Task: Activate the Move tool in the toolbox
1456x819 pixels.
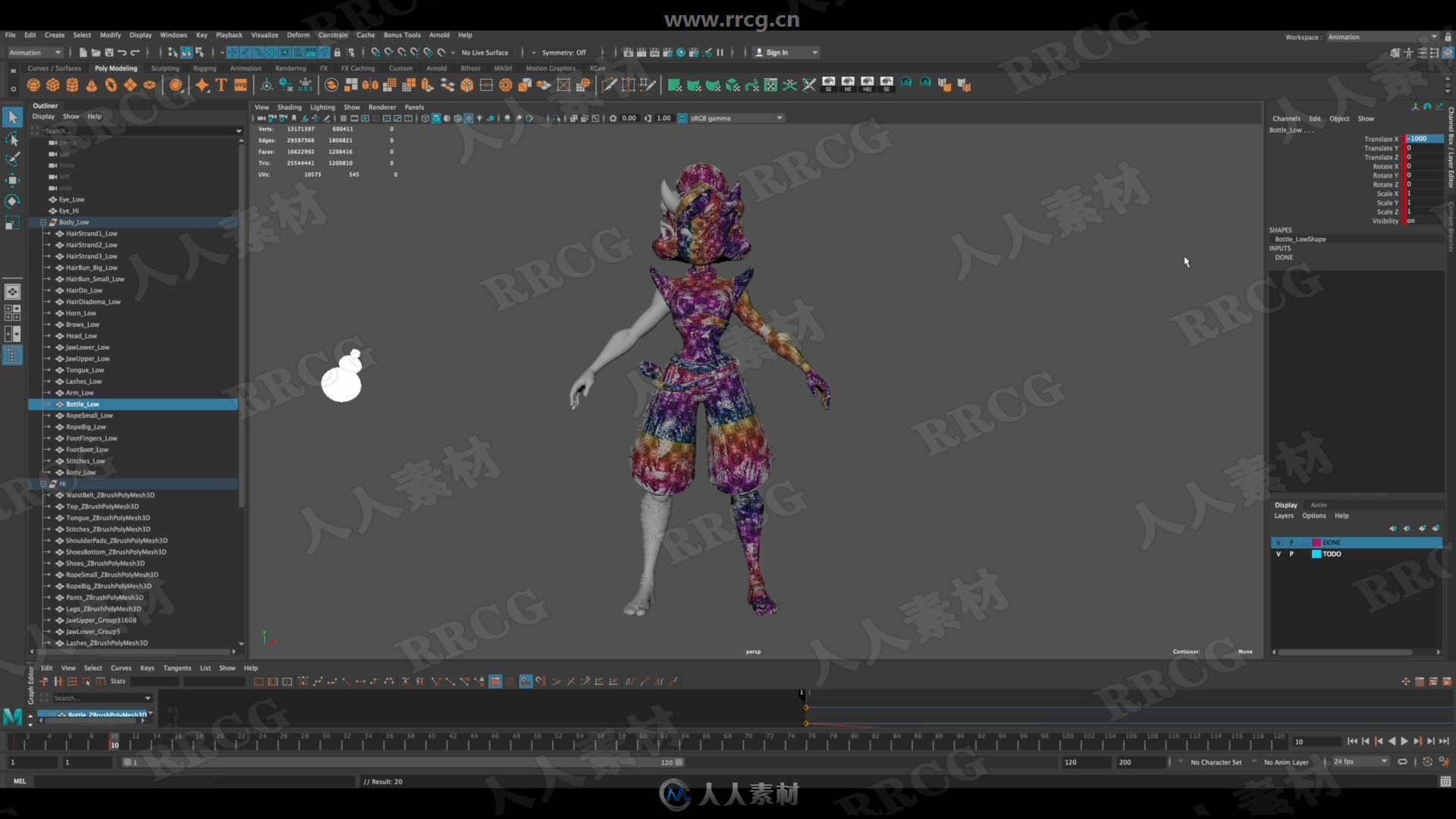Action: 12,180
